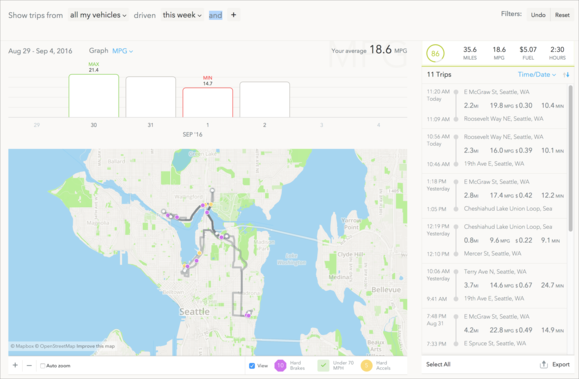The height and width of the screenshot is (379, 579).
Task: Select the Aug 31 bar in graph
Action: click(x=151, y=97)
